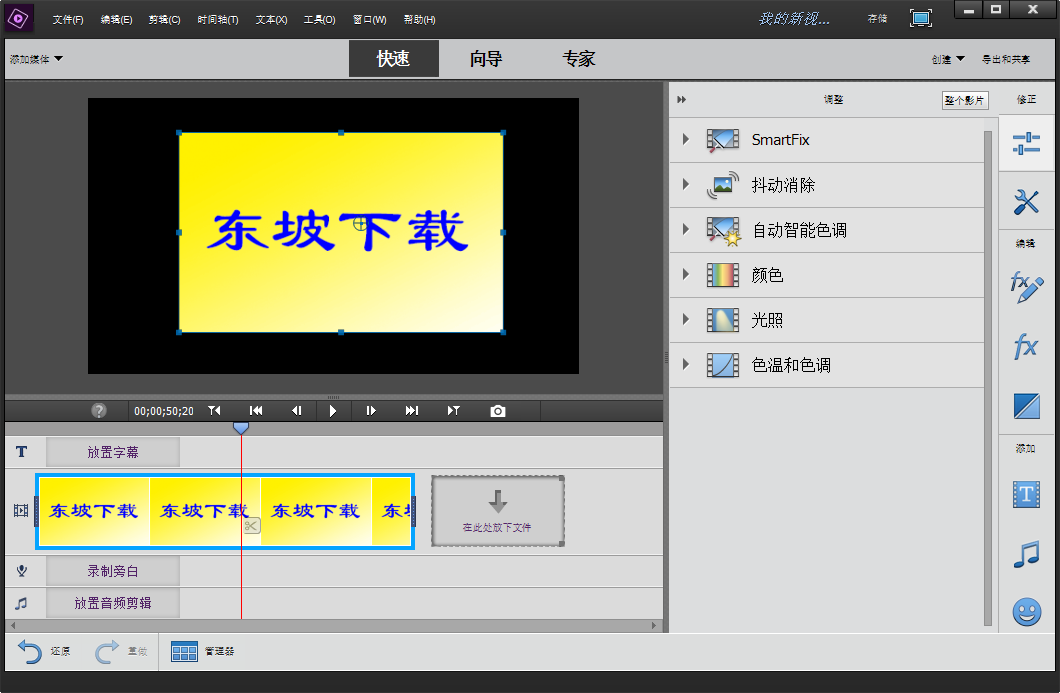Expand the 颜色 color adjustment section
Image resolution: width=1060 pixels, height=693 pixels.
[x=686, y=275]
